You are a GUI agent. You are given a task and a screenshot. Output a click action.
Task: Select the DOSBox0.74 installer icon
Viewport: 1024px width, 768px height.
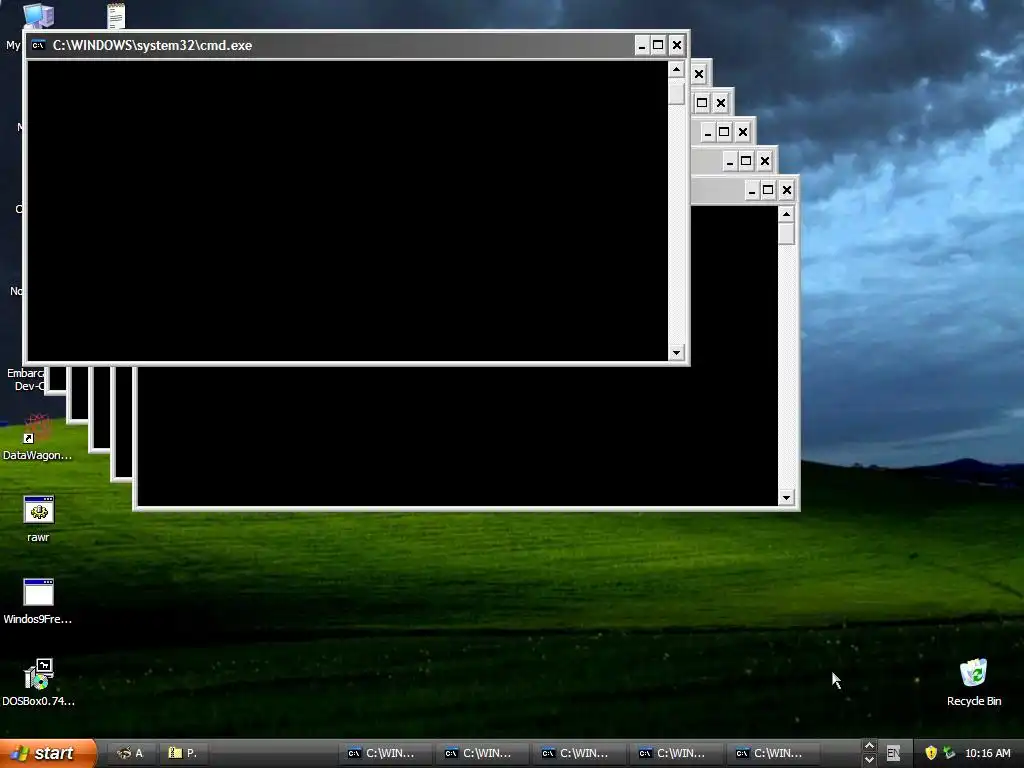point(39,682)
